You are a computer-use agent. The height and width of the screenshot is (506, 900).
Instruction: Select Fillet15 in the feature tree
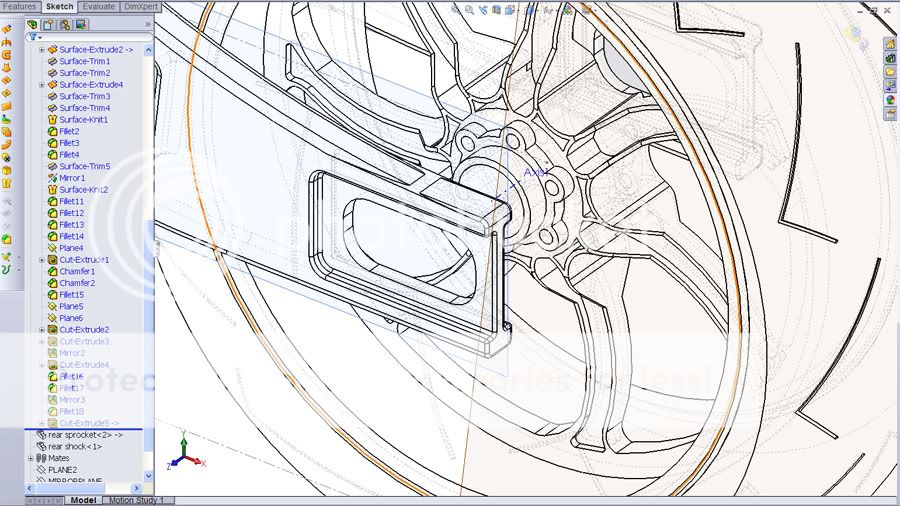pos(72,295)
